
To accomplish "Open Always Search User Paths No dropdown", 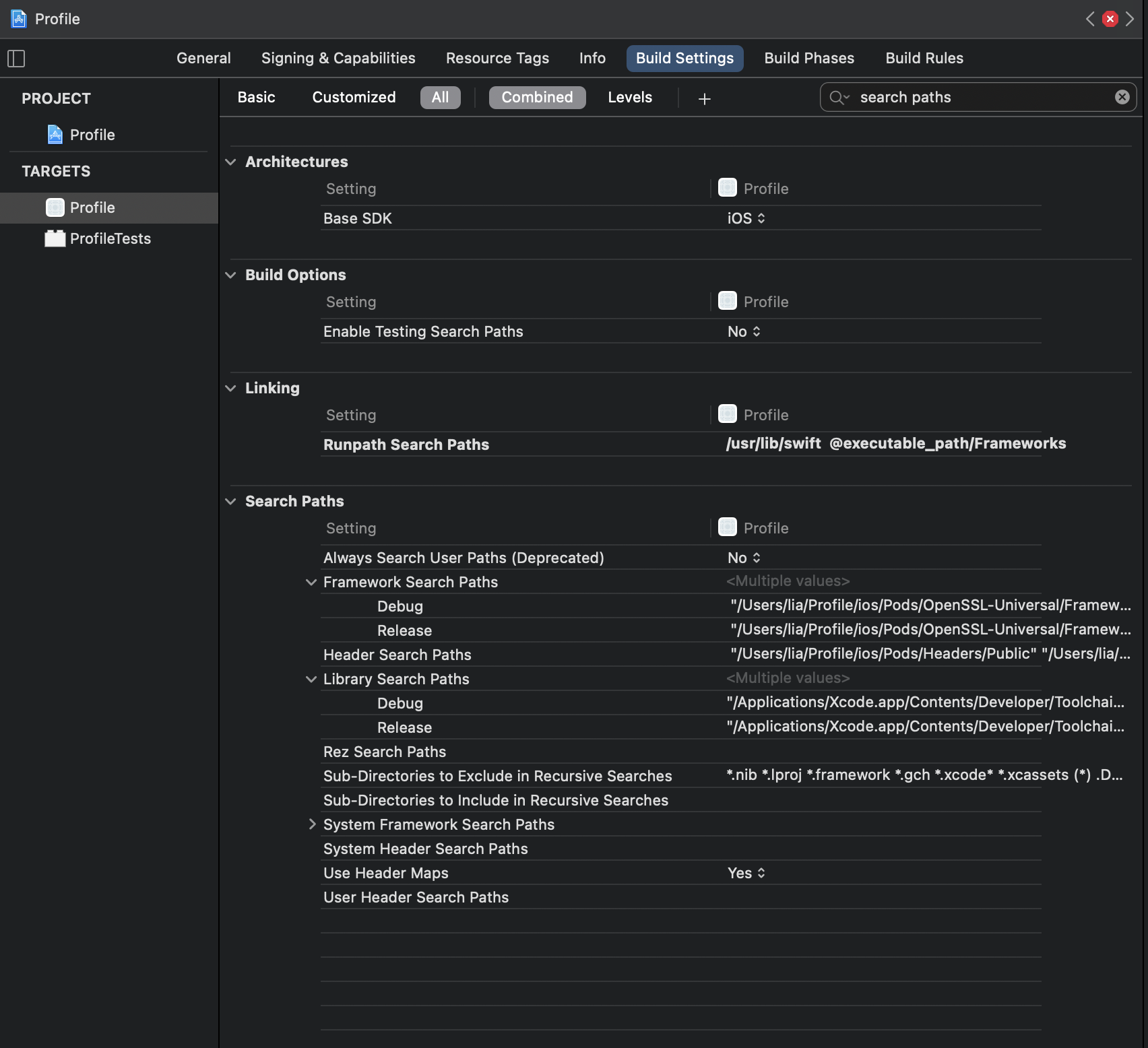I will (x=744, y=558).
